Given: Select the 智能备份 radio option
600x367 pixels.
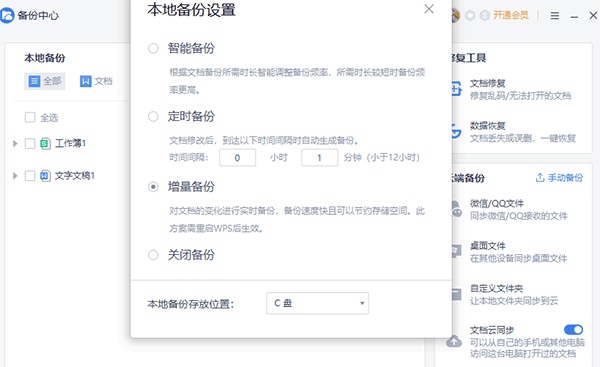Looking at the screenshot, I should tap(153, 49).
